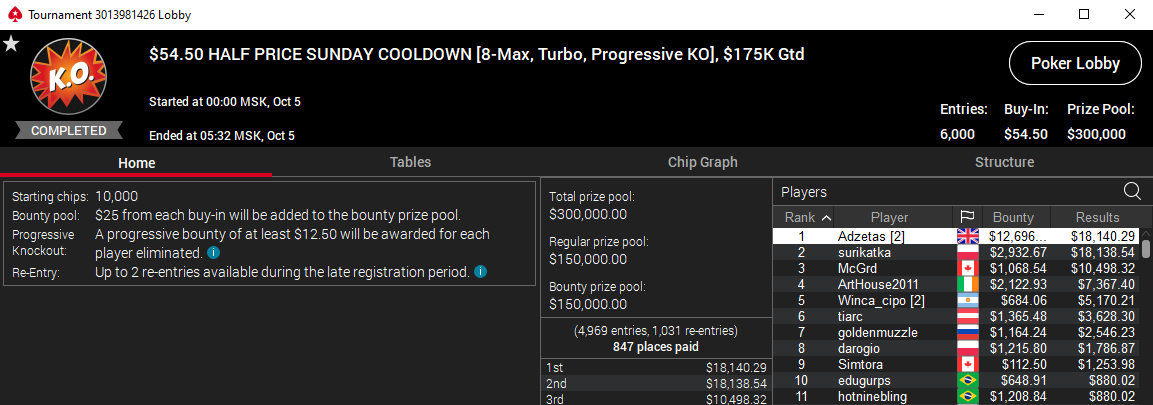Screen dimensions: 1153x405
Task: Maximize the tournament lobby window
Action: pos(1084,15)
